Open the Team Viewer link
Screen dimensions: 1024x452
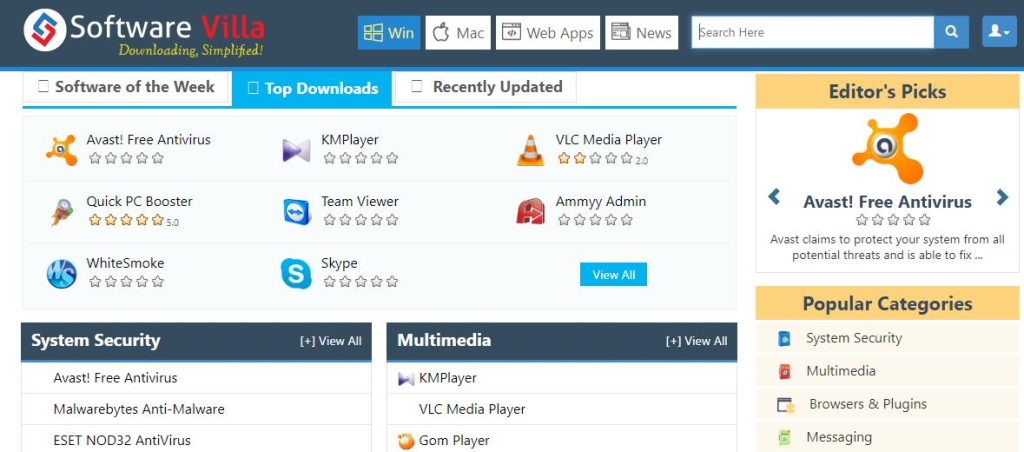coord(359,202)
